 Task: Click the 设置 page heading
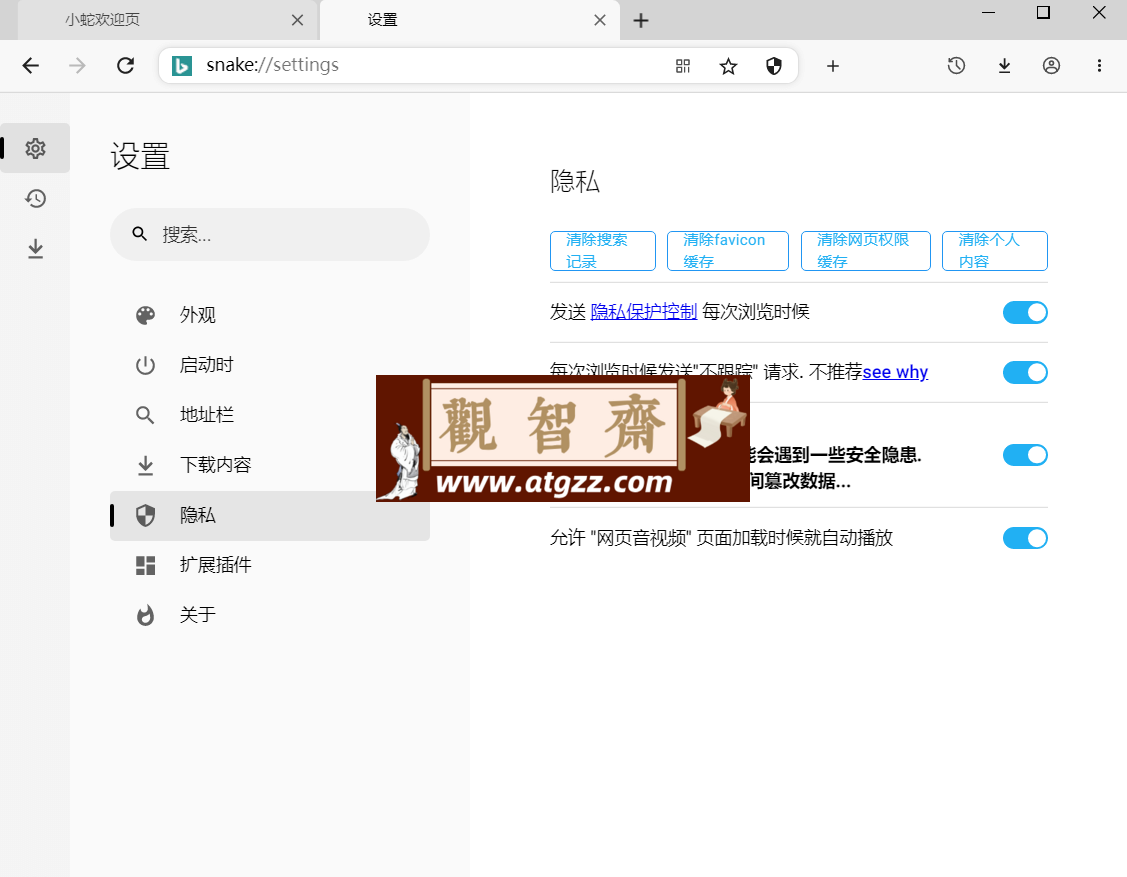coord(139,156)
